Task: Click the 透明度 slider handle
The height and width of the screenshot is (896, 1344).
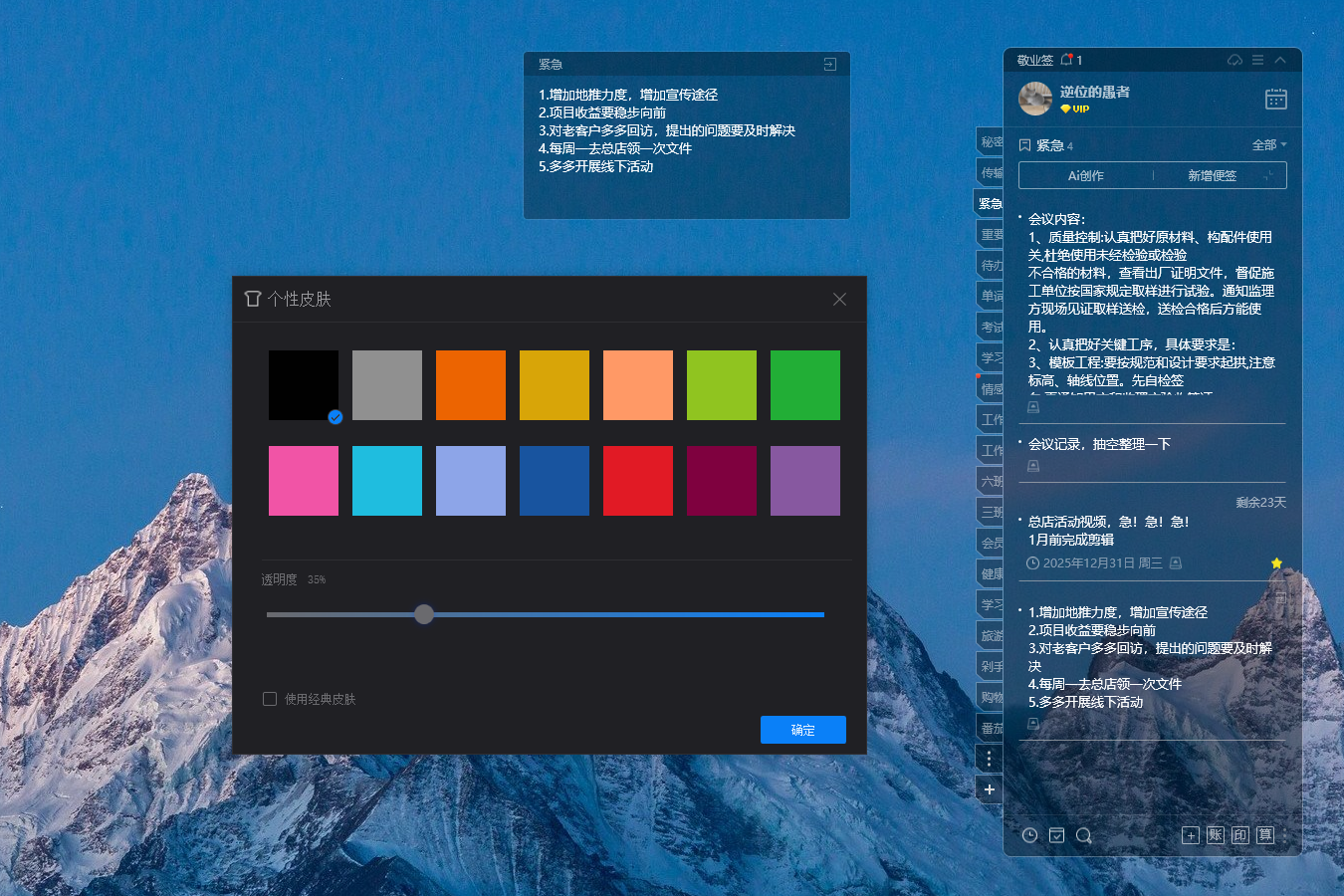Action: [x=424, y=614]
